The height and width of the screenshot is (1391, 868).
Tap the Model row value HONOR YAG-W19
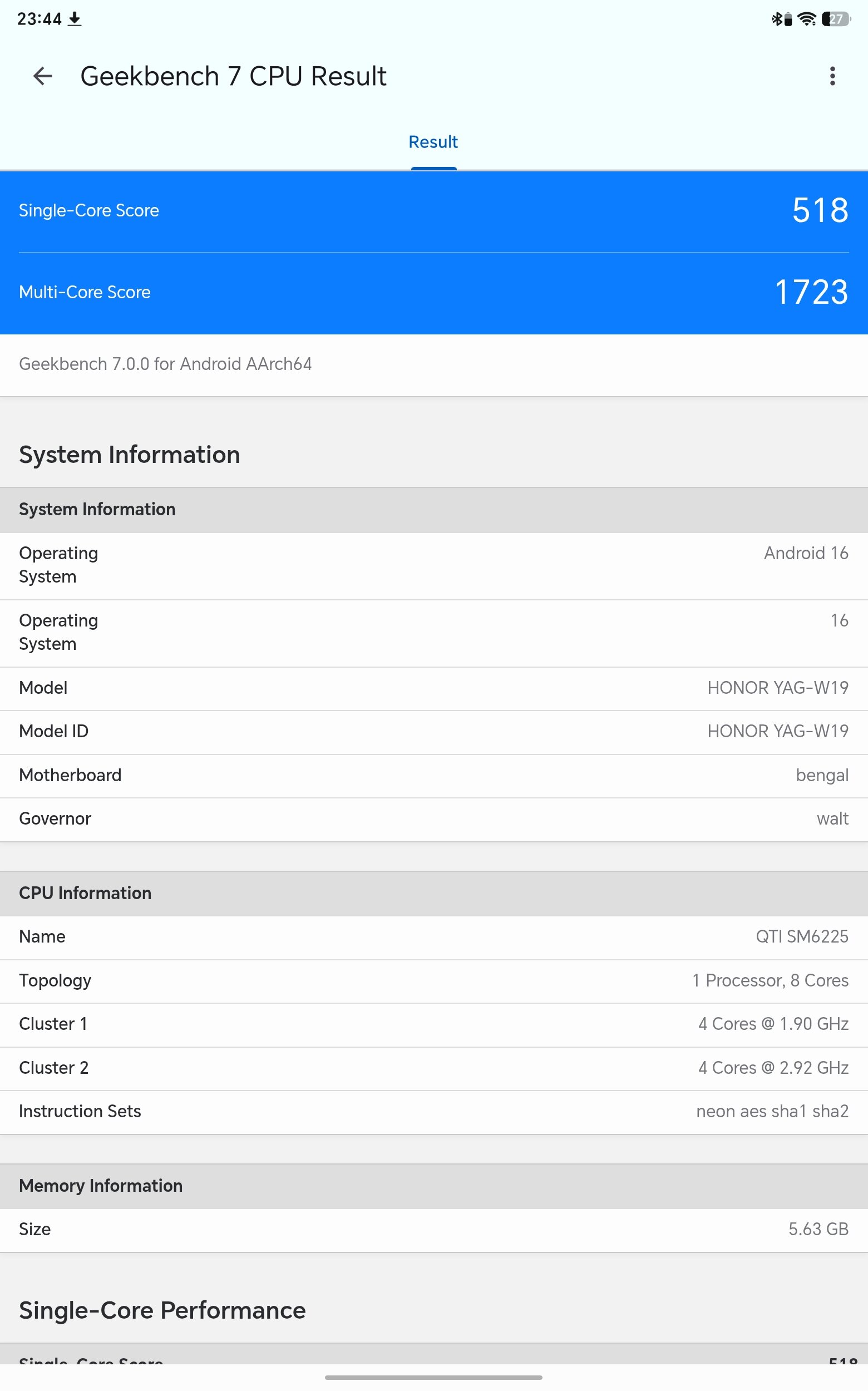pos(778,688)
